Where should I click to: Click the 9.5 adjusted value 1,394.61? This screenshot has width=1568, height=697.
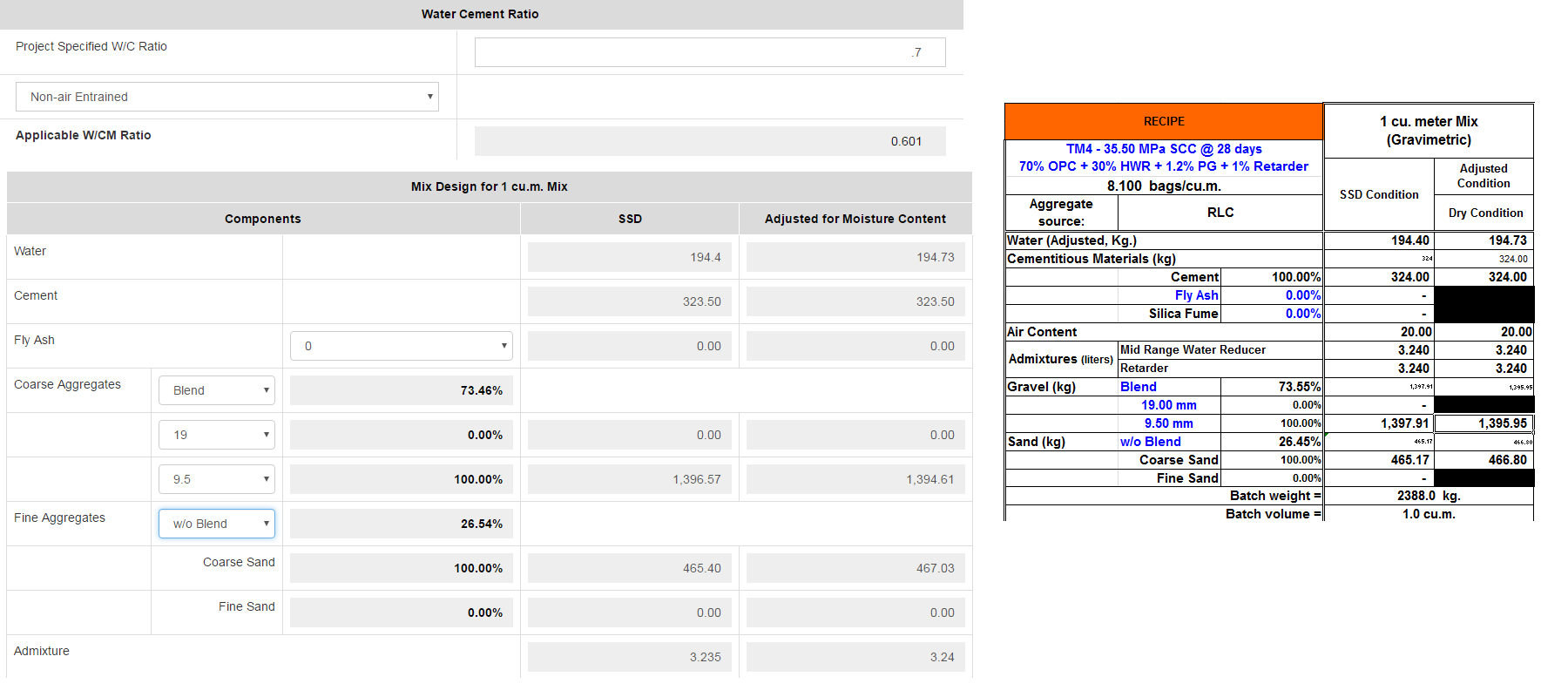coord(855,479)
